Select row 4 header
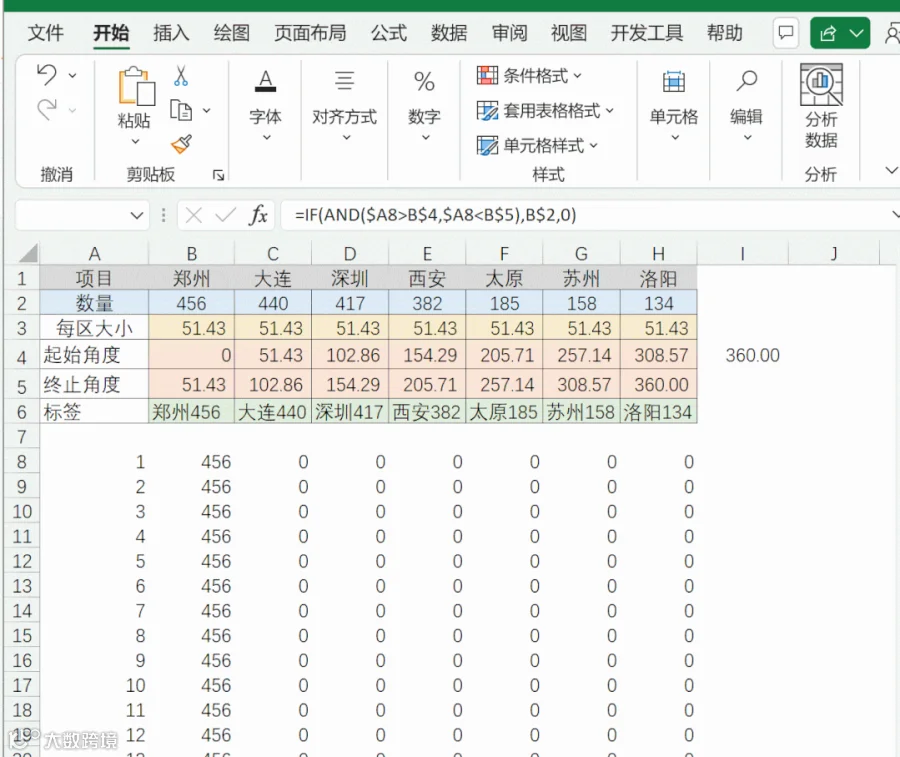The width and height of the screenshot is (900, 757). 21,357
